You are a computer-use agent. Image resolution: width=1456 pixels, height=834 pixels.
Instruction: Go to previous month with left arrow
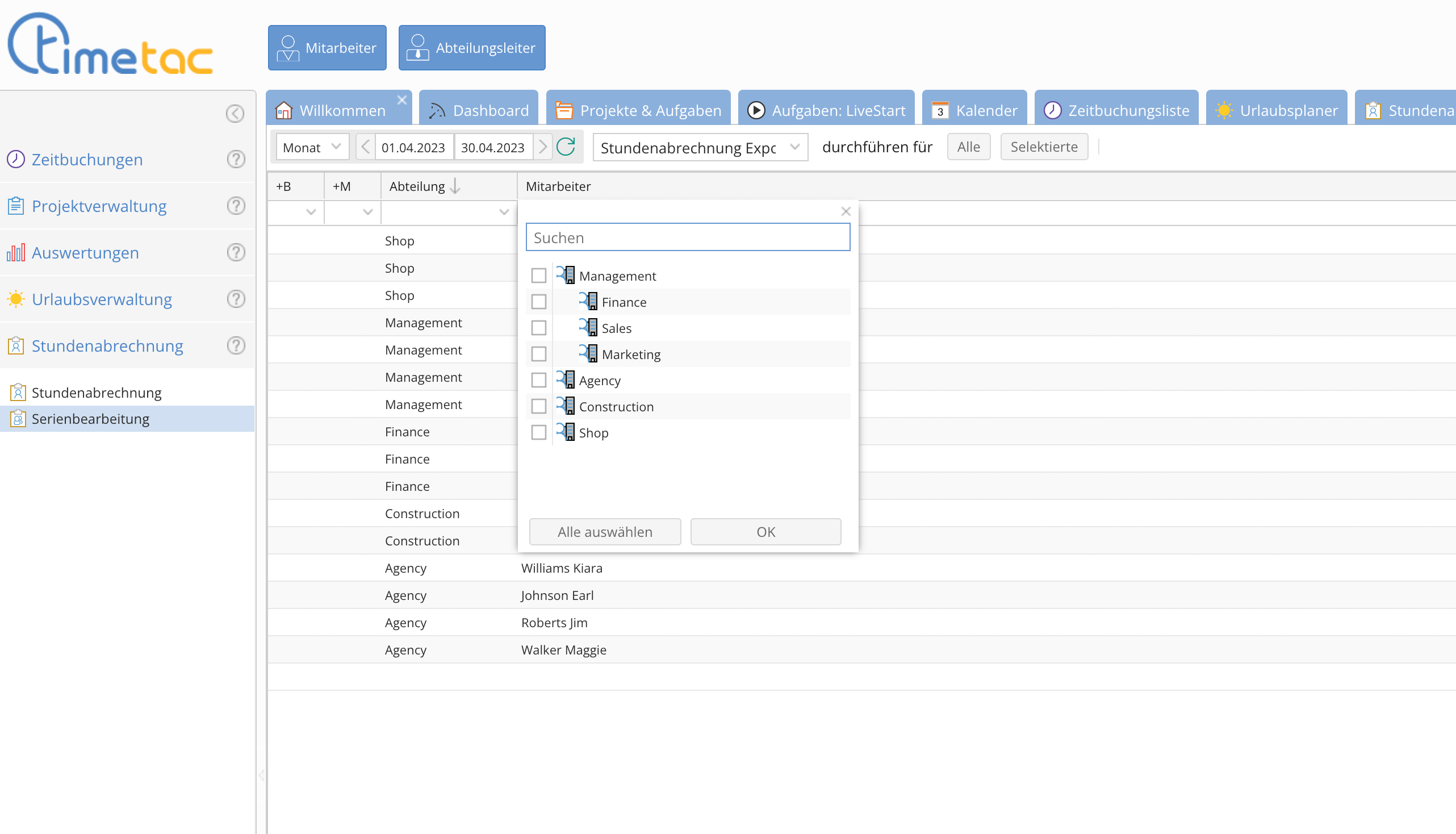[x=365, y=147]
